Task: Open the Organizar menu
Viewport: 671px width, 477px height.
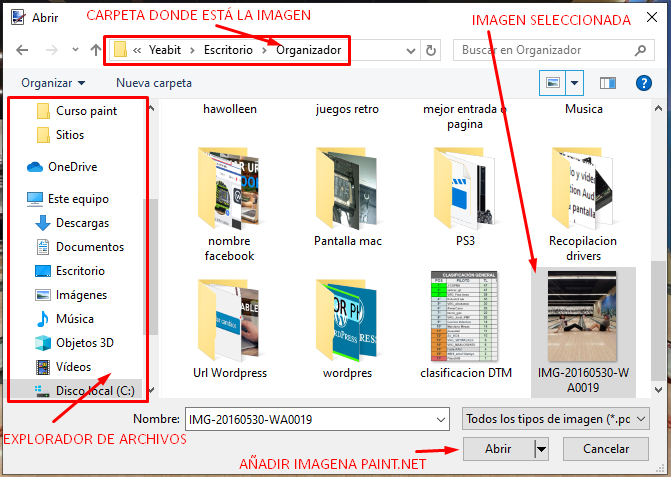Action: [53, 83]
